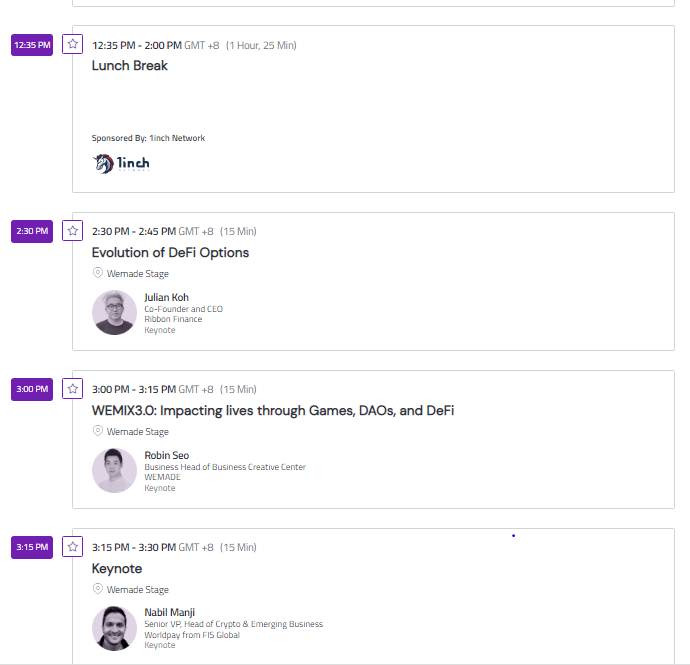Open the Keynote session title at 3:15 PM
Viewport: 690px width, 665px height.
117,569
